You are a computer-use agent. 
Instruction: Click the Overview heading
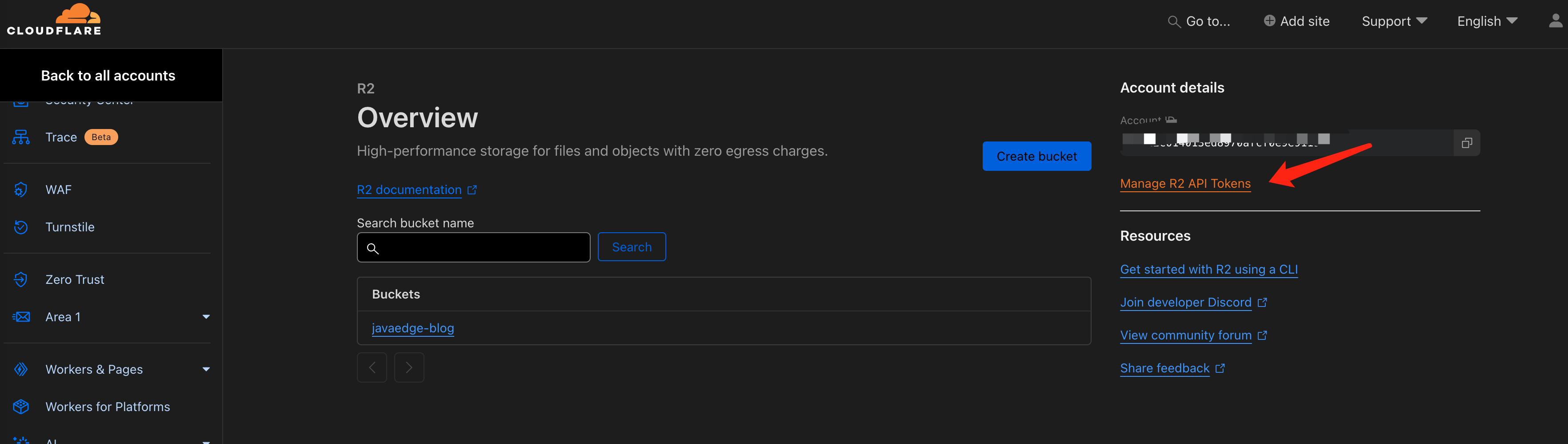point(418,117)
